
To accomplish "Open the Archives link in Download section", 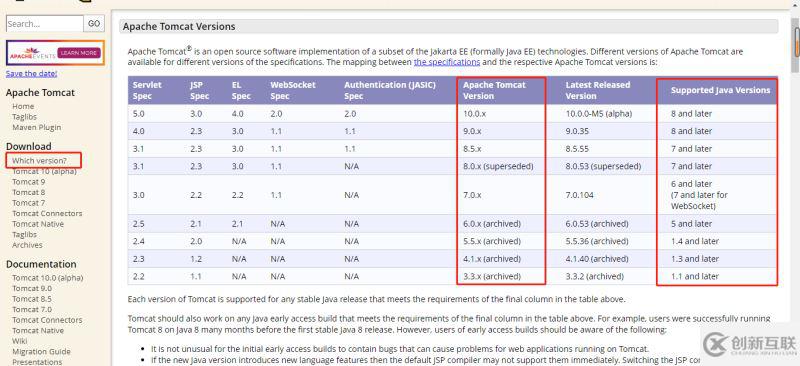I will coord(28,245).
